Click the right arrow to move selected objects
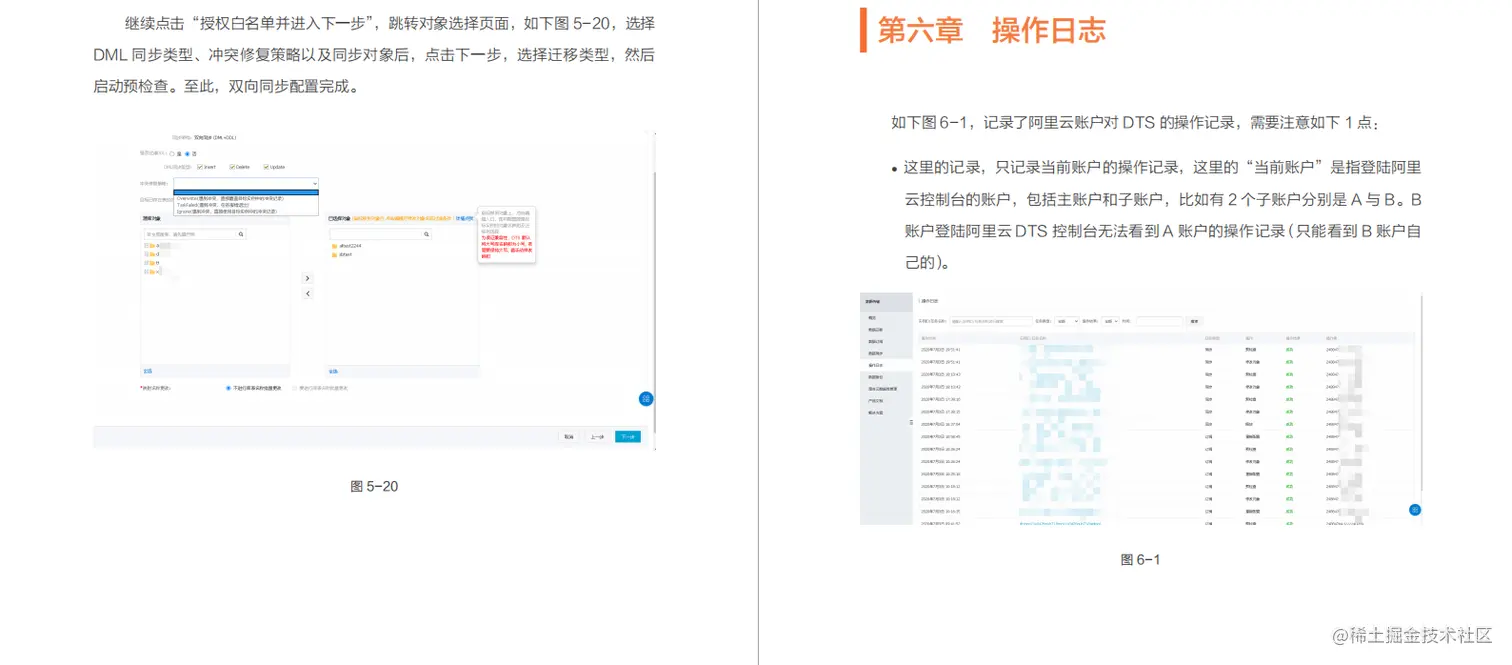The height and width of the screenshot is (665, 1512). point(307,278)
